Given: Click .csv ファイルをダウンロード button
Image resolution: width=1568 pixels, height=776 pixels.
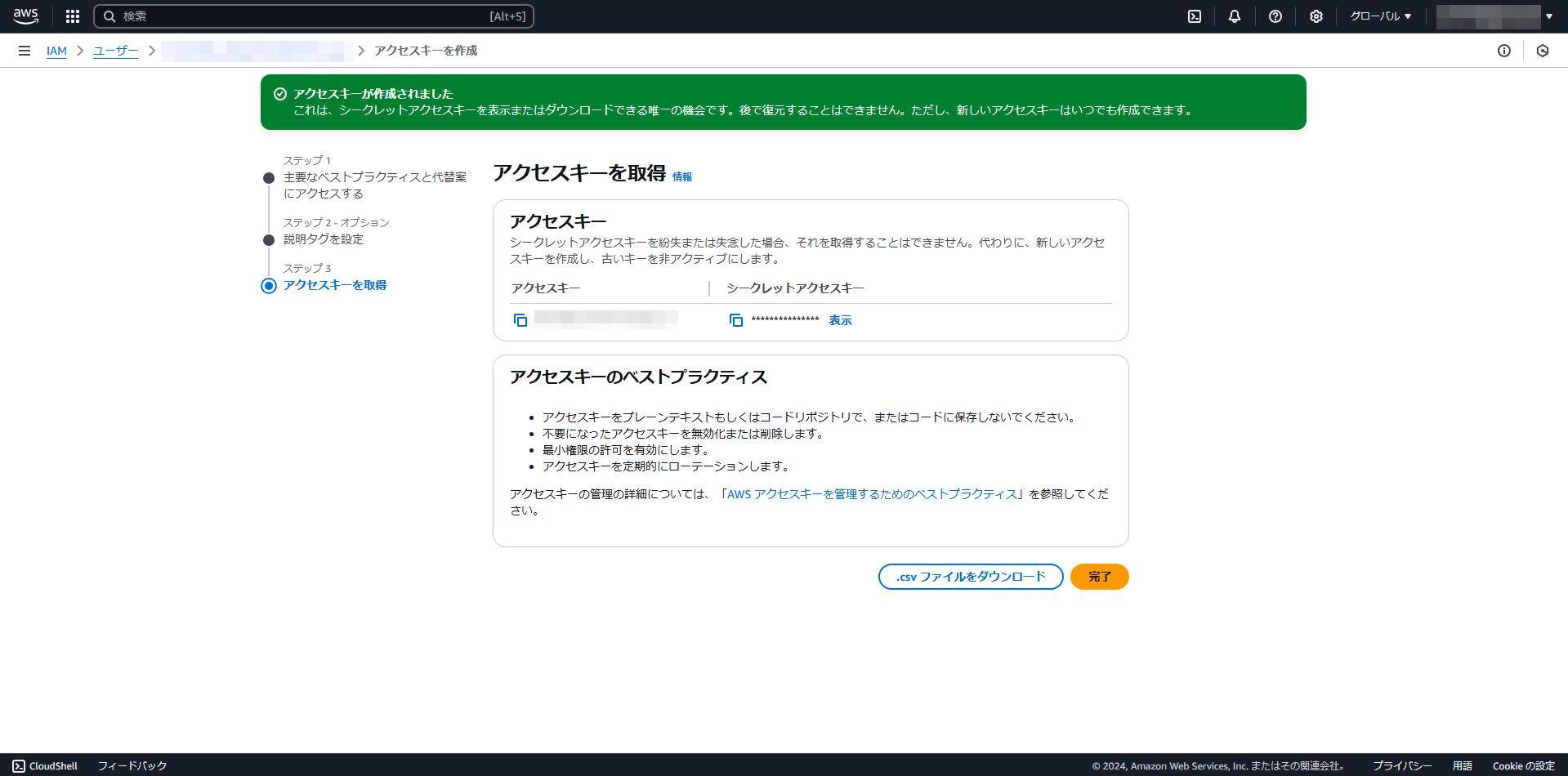Looking at the screenshot, I should pos(971,577).
